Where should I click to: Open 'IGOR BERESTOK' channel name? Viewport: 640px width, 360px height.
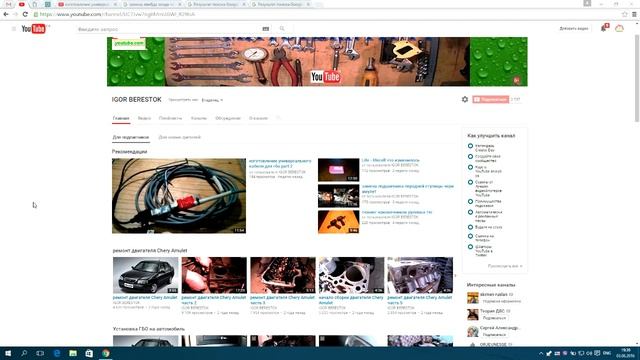(x=137, y=100)
